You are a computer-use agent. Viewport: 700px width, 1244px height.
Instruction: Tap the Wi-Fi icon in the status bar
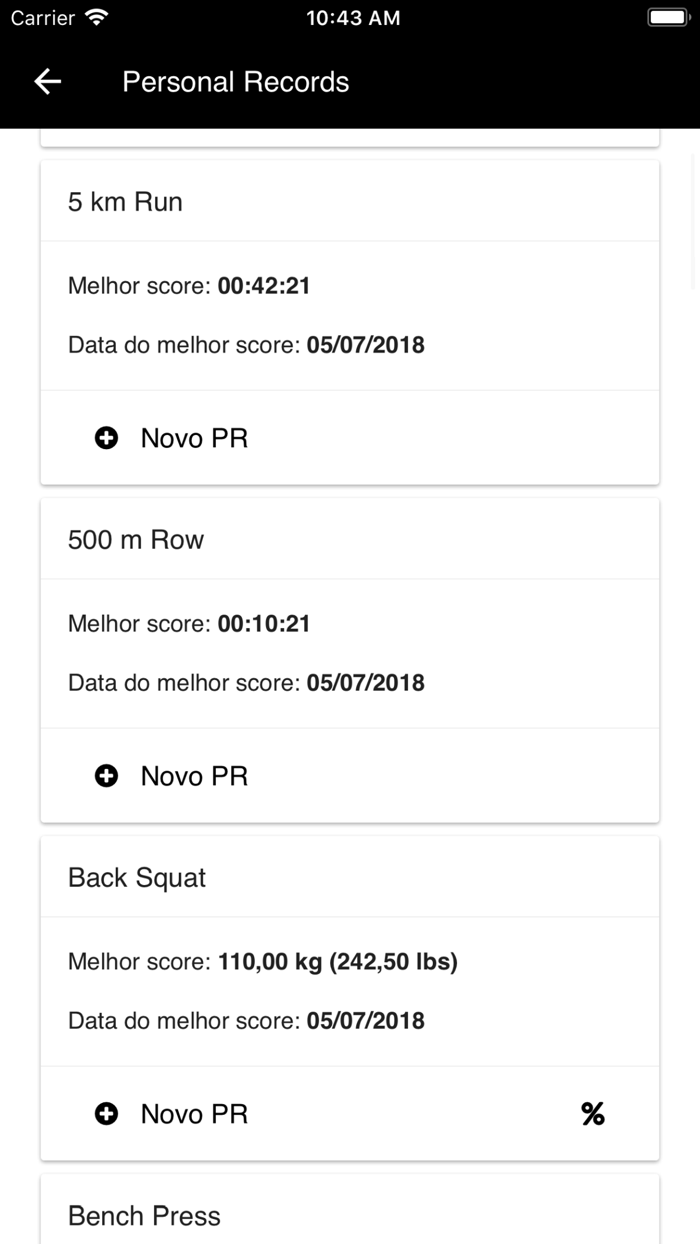[x=97, y=16]
